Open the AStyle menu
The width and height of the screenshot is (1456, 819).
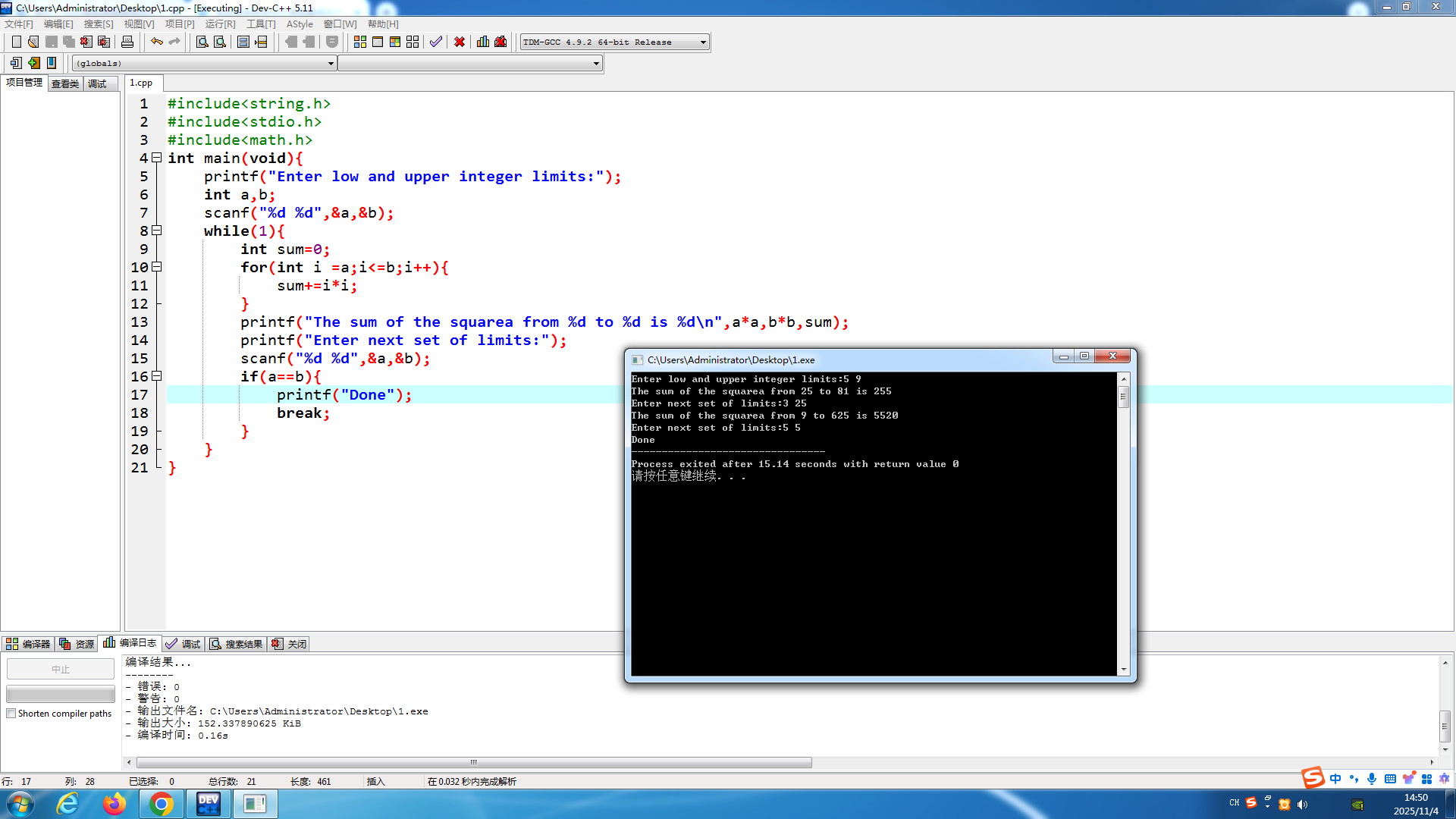coord(299,24)
